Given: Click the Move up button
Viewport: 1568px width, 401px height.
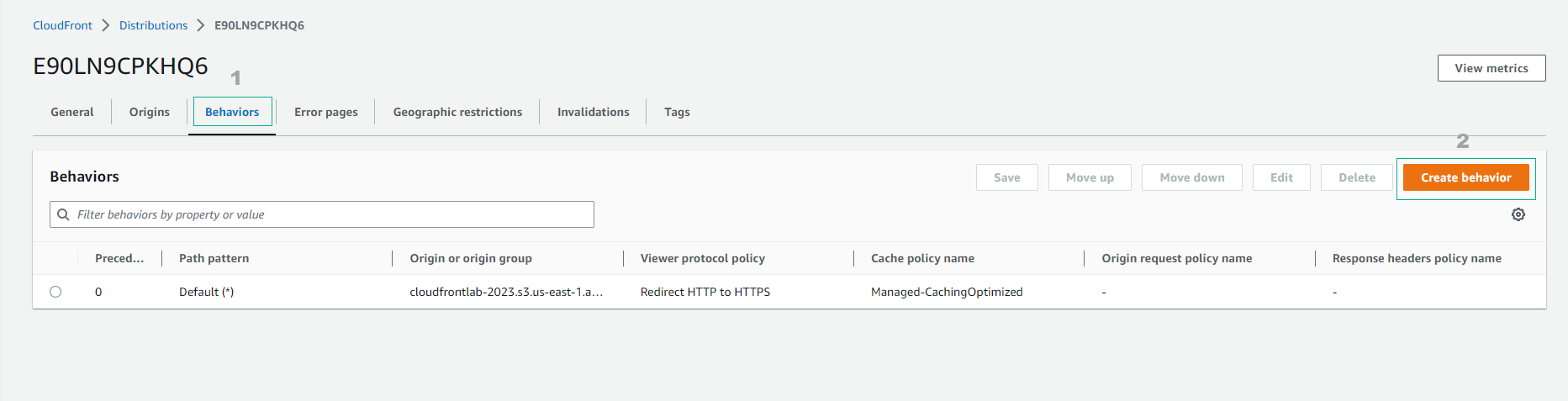Looking at the screenshot, I should pos(1090,177).
